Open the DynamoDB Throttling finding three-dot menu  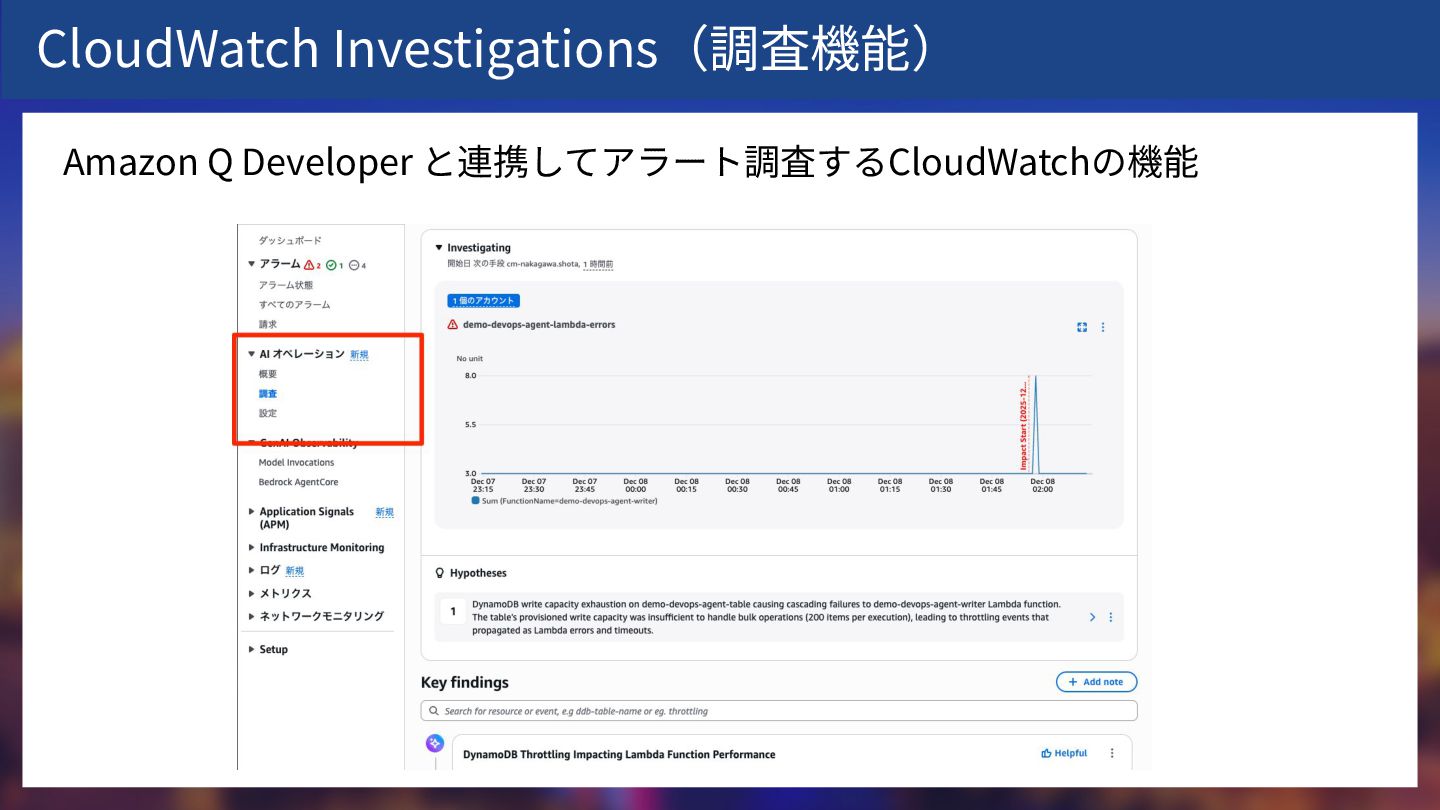tap(1112, 753)
